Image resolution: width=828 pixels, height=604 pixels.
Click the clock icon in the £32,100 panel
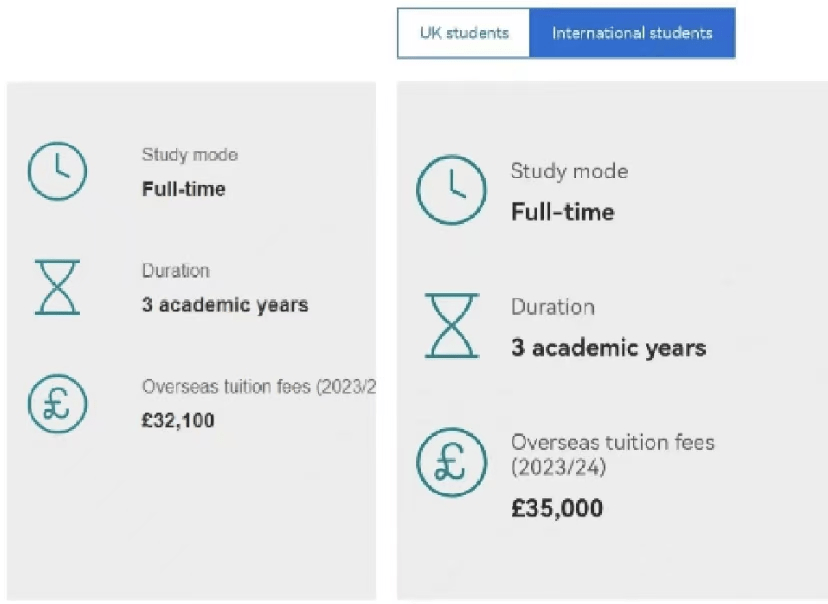pyautogui.click(x=57, y=171)
